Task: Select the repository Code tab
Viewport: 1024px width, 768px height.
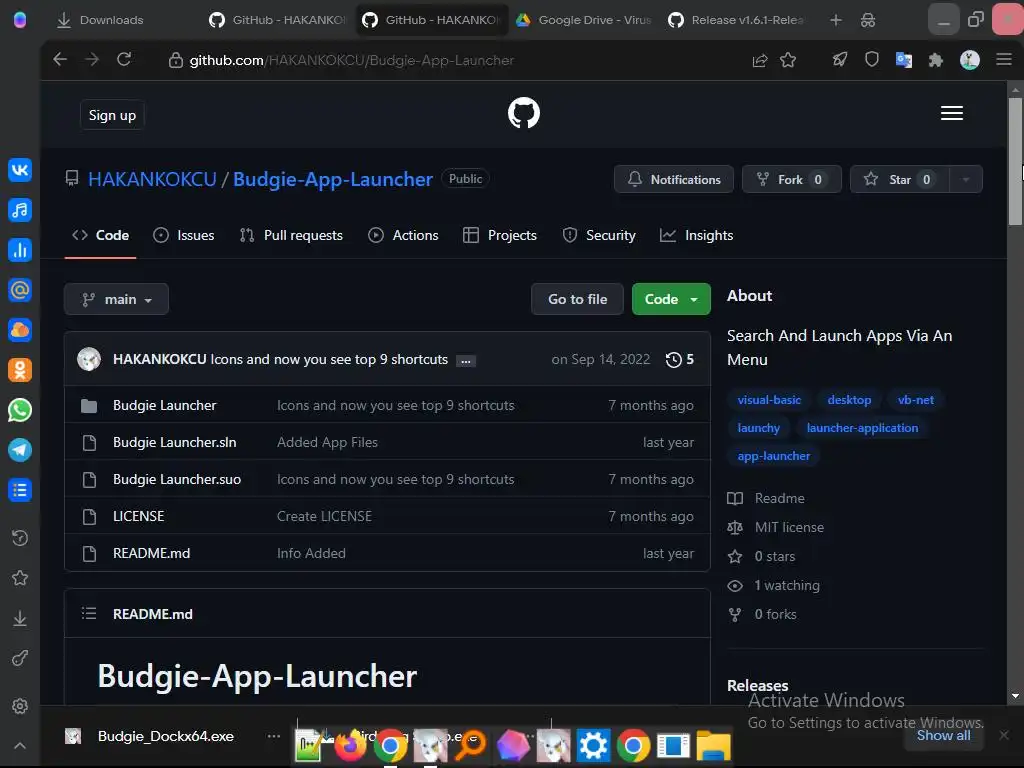Action: 101,235
